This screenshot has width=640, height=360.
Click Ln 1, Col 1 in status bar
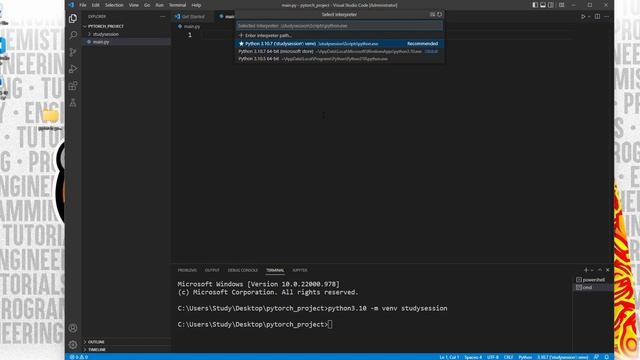coord(449,357)
